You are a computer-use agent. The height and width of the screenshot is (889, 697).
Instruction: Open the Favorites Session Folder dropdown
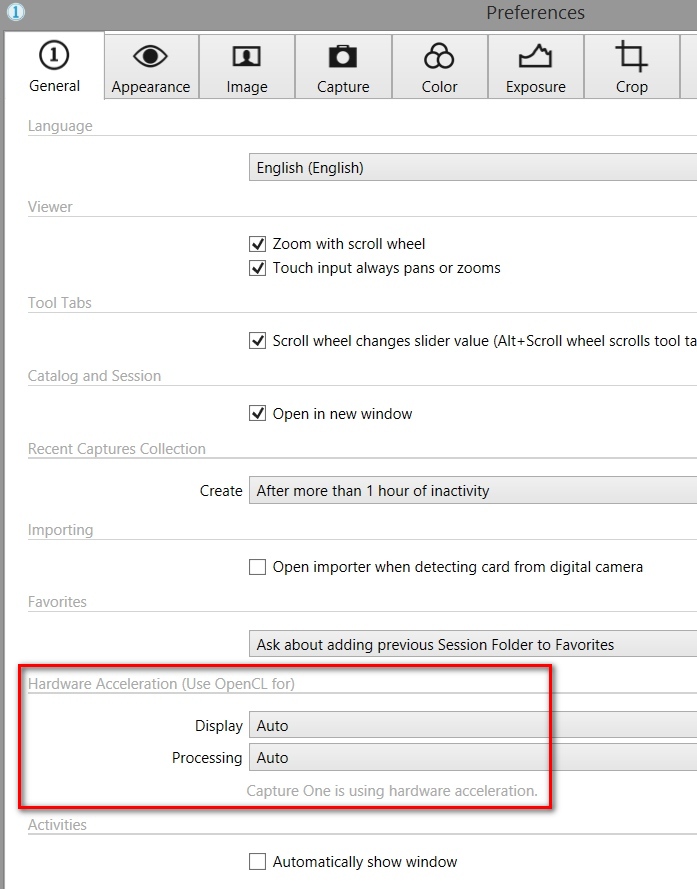473,644
